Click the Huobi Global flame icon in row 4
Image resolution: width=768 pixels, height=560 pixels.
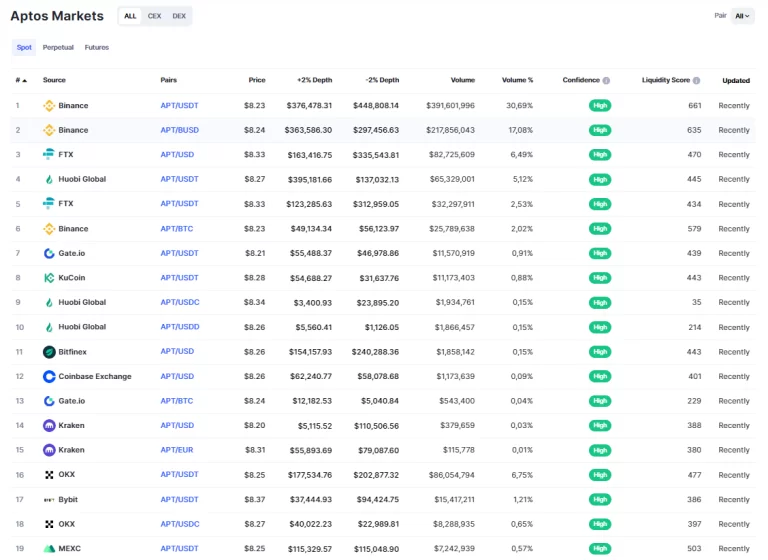[49, 179]
